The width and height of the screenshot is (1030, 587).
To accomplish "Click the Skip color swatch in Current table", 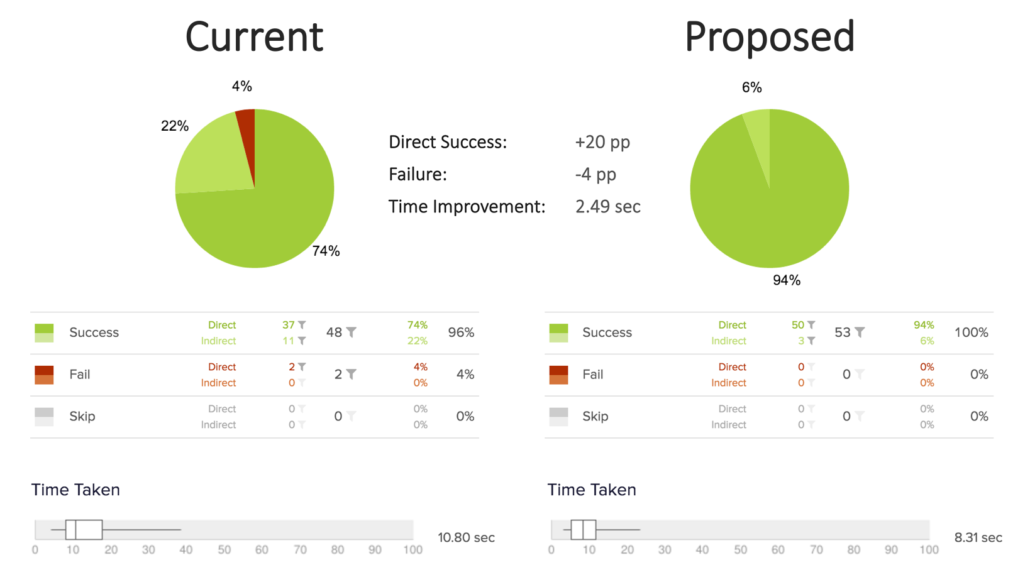I will point(44,417).
